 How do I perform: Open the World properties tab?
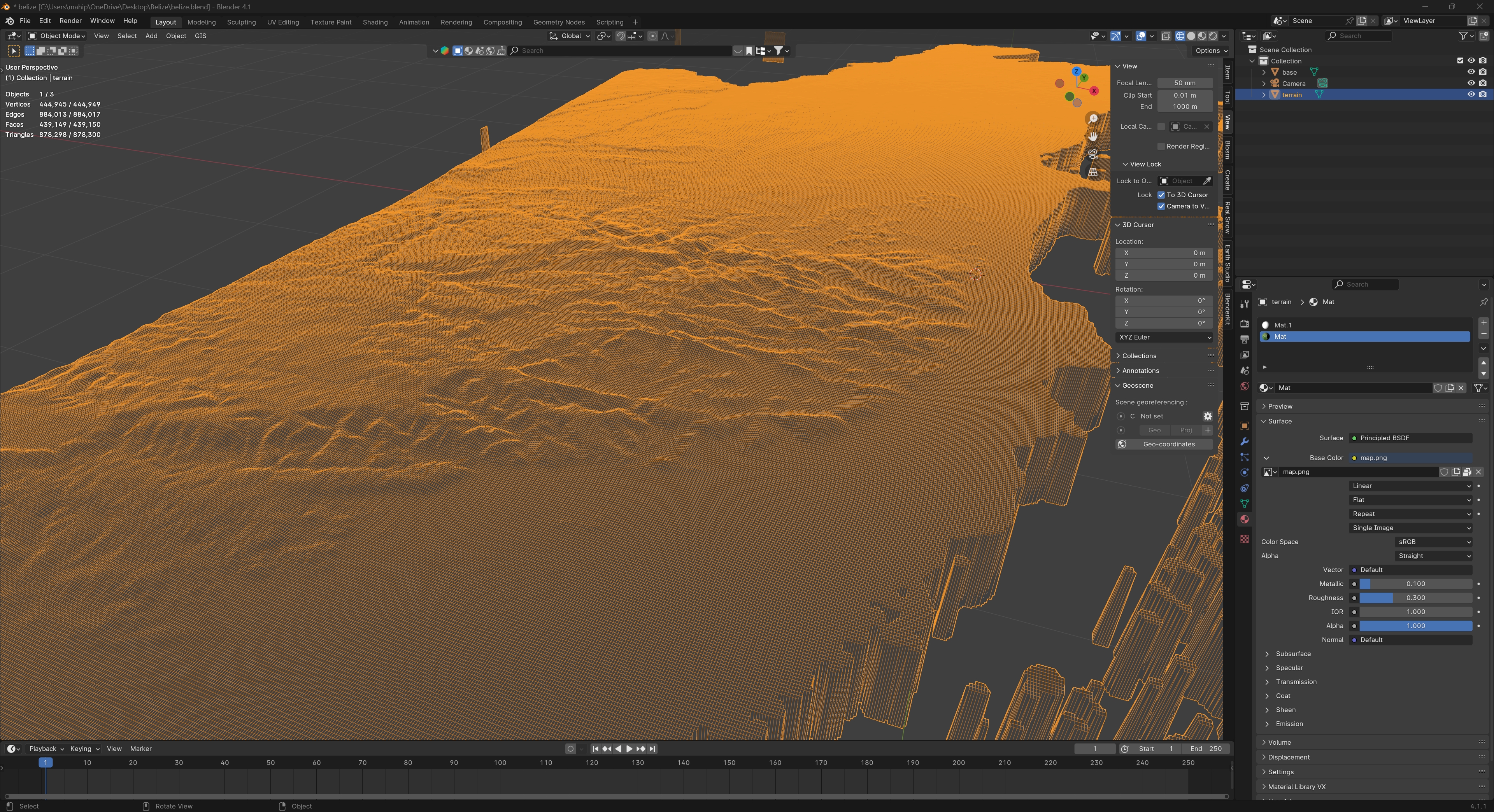[x=1244, y=387]
